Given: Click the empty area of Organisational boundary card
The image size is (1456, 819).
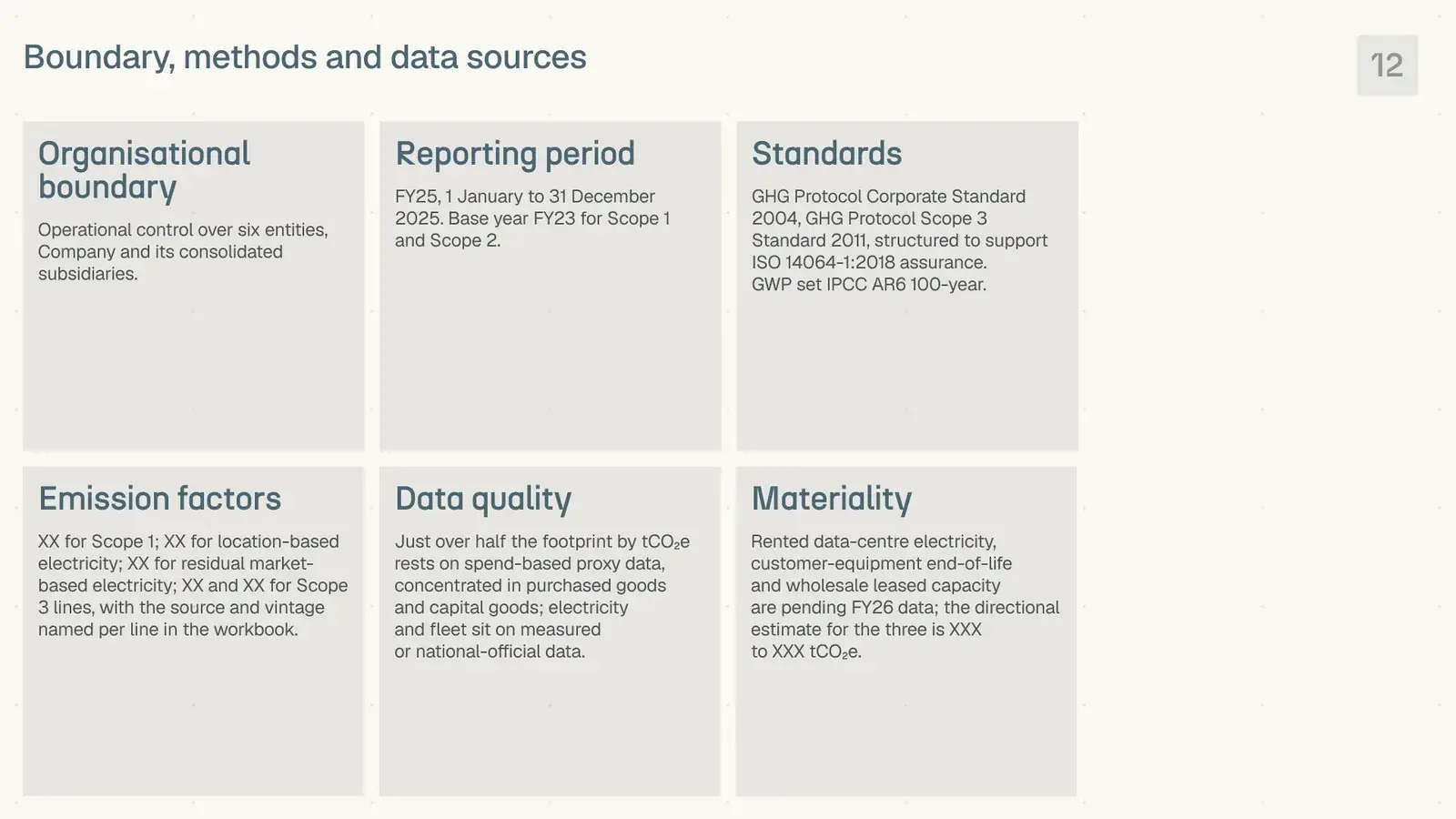Looking at the screenshot, I should click(193, 369).
